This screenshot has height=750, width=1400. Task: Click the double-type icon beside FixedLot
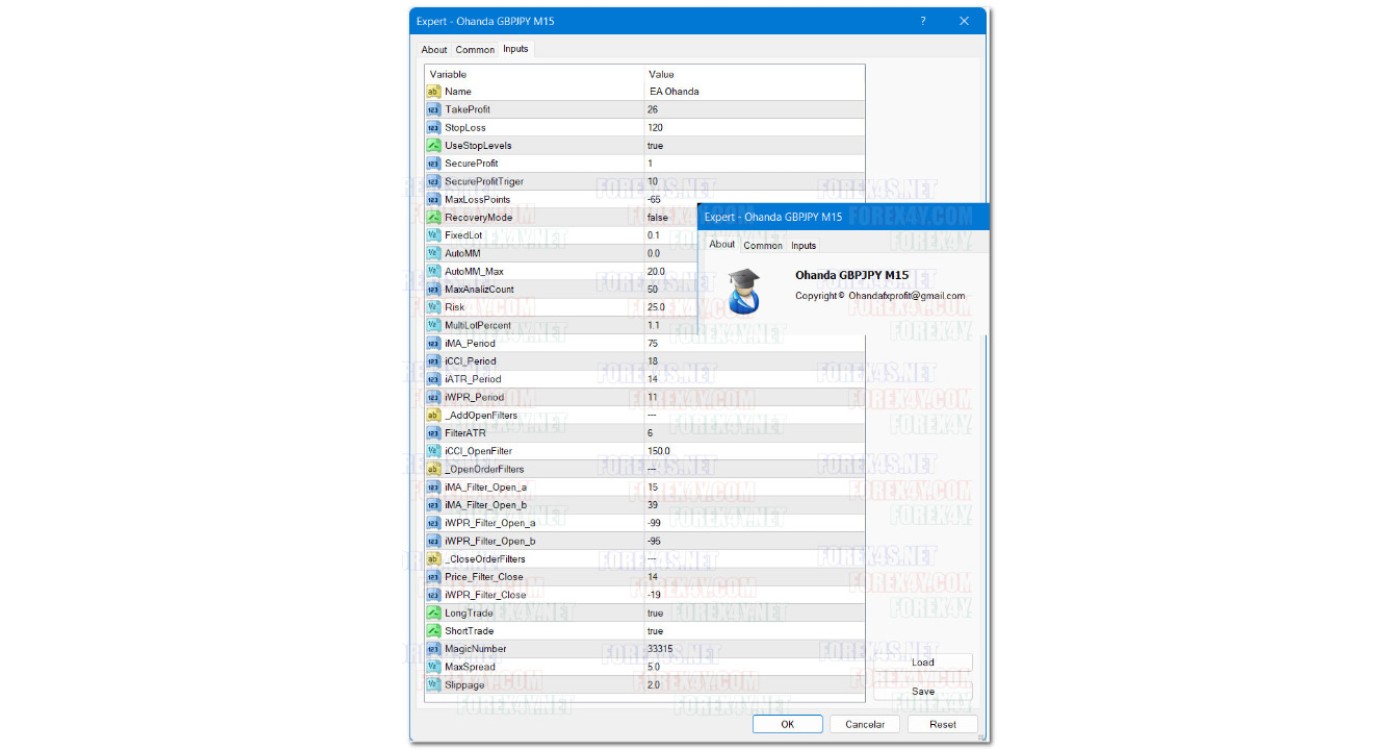click(x=433, y=235)
